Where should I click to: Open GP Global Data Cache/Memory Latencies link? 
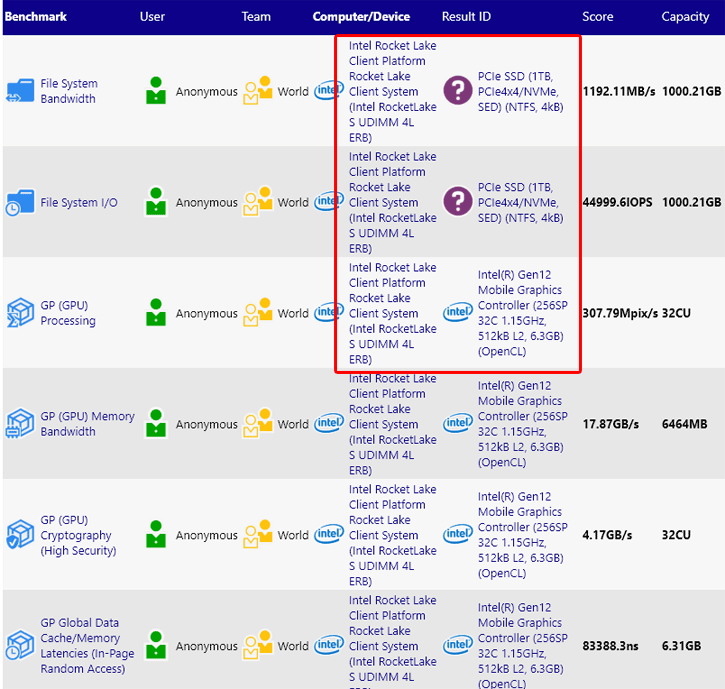coord(87,646)
